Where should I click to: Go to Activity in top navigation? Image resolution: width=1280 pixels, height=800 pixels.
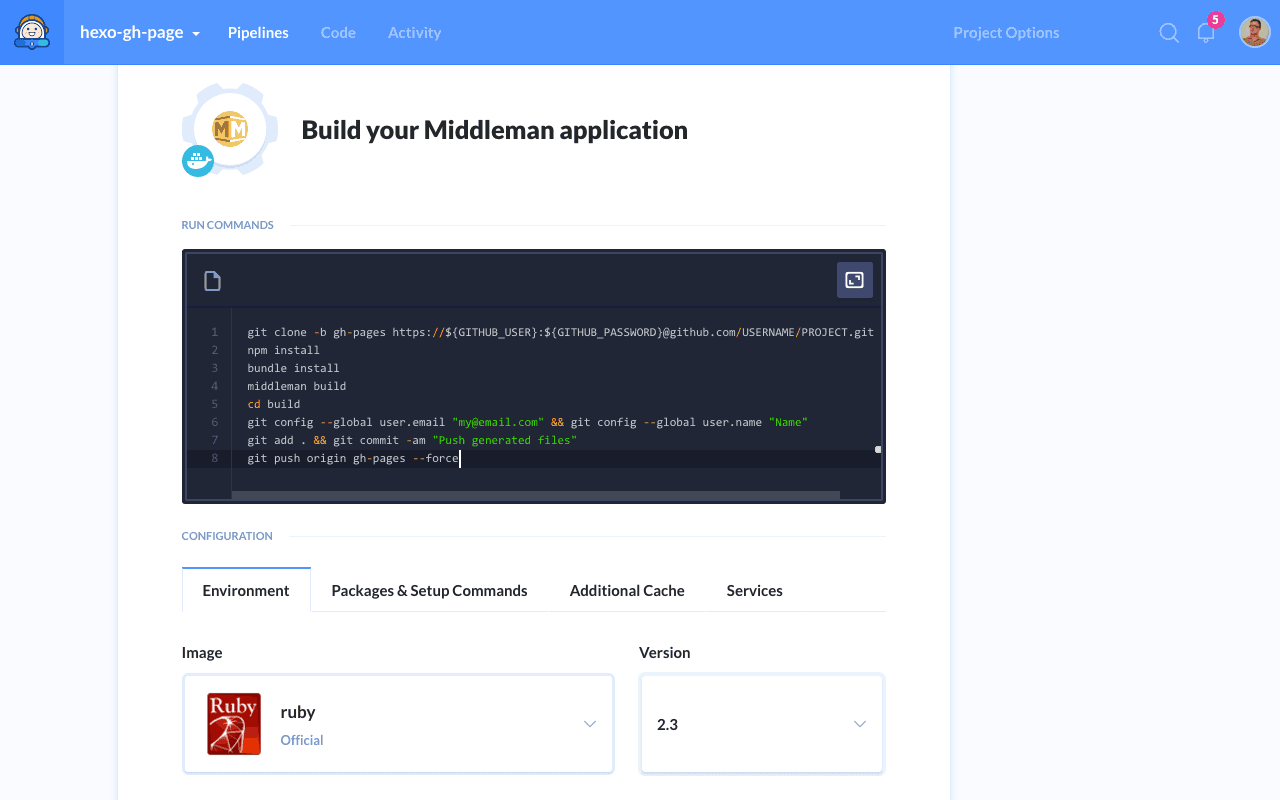pos(414,33)
